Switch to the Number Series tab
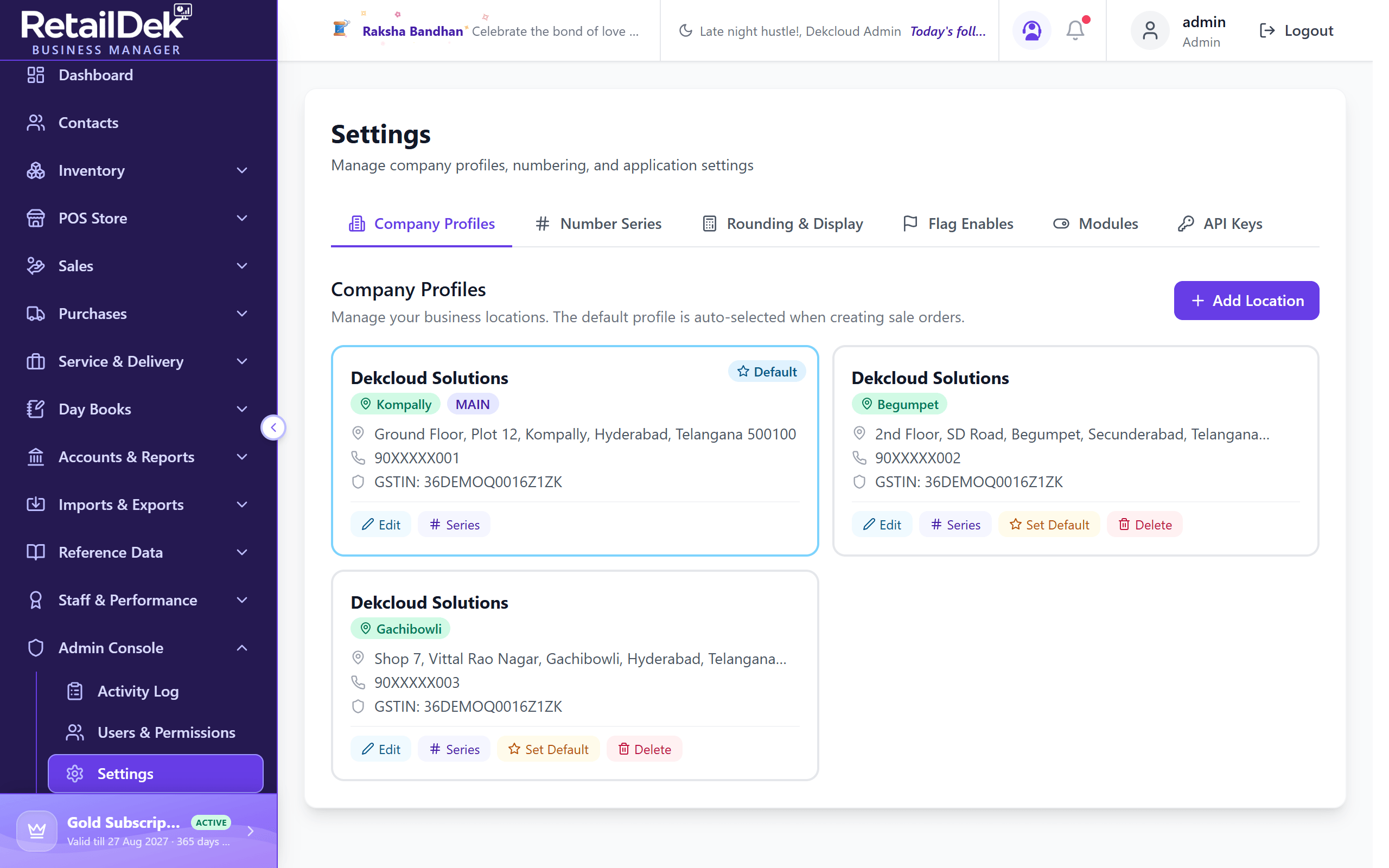 point(598,224)
